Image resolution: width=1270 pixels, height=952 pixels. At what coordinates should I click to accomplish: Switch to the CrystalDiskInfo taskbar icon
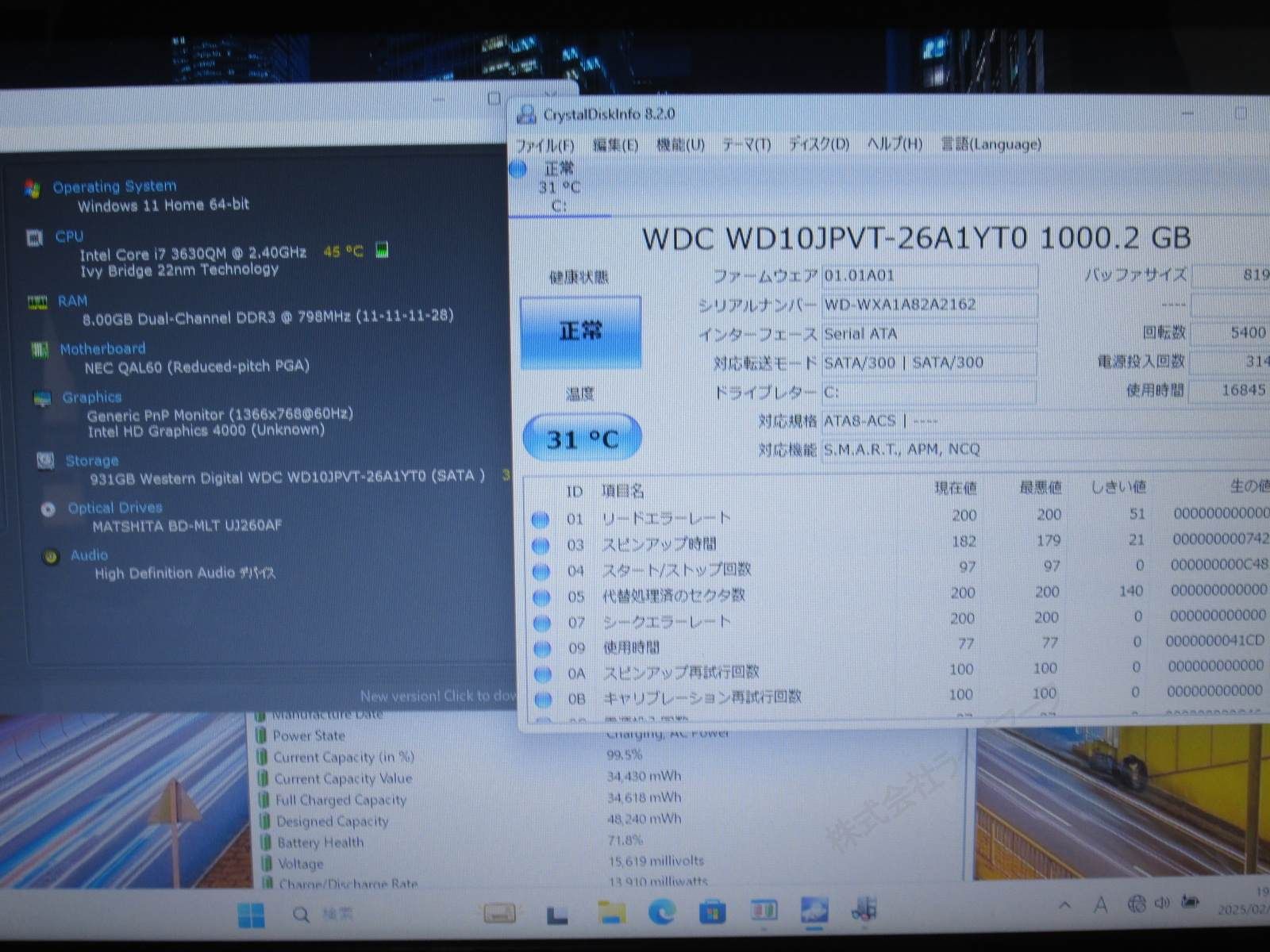(814, 911)
